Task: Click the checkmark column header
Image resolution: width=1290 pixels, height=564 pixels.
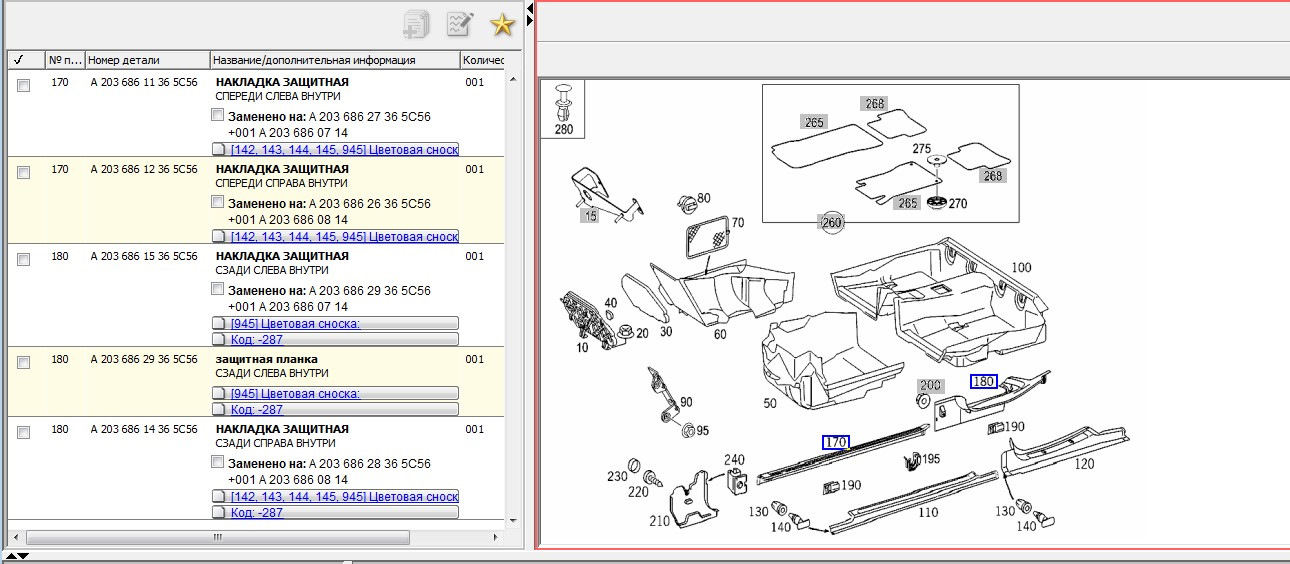Action: (x=26, y=60)
